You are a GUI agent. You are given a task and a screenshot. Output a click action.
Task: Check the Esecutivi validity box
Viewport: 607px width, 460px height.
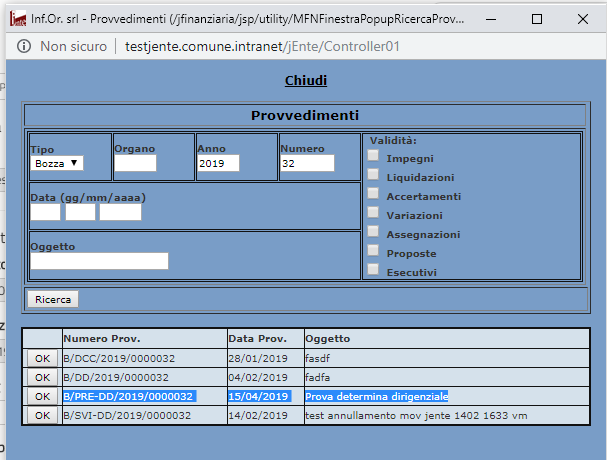coord(373,270)
